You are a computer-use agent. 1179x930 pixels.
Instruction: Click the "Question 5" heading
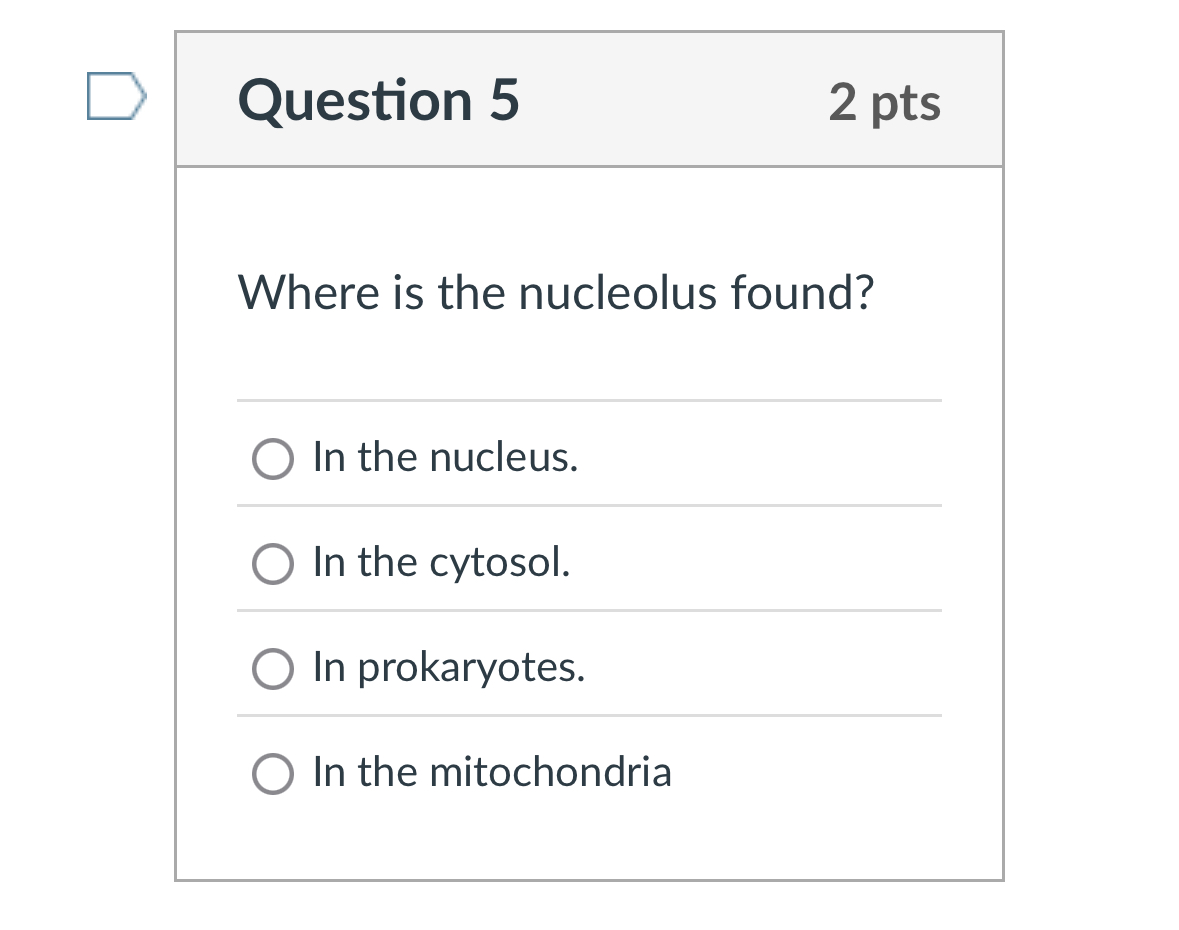point(379,101)
